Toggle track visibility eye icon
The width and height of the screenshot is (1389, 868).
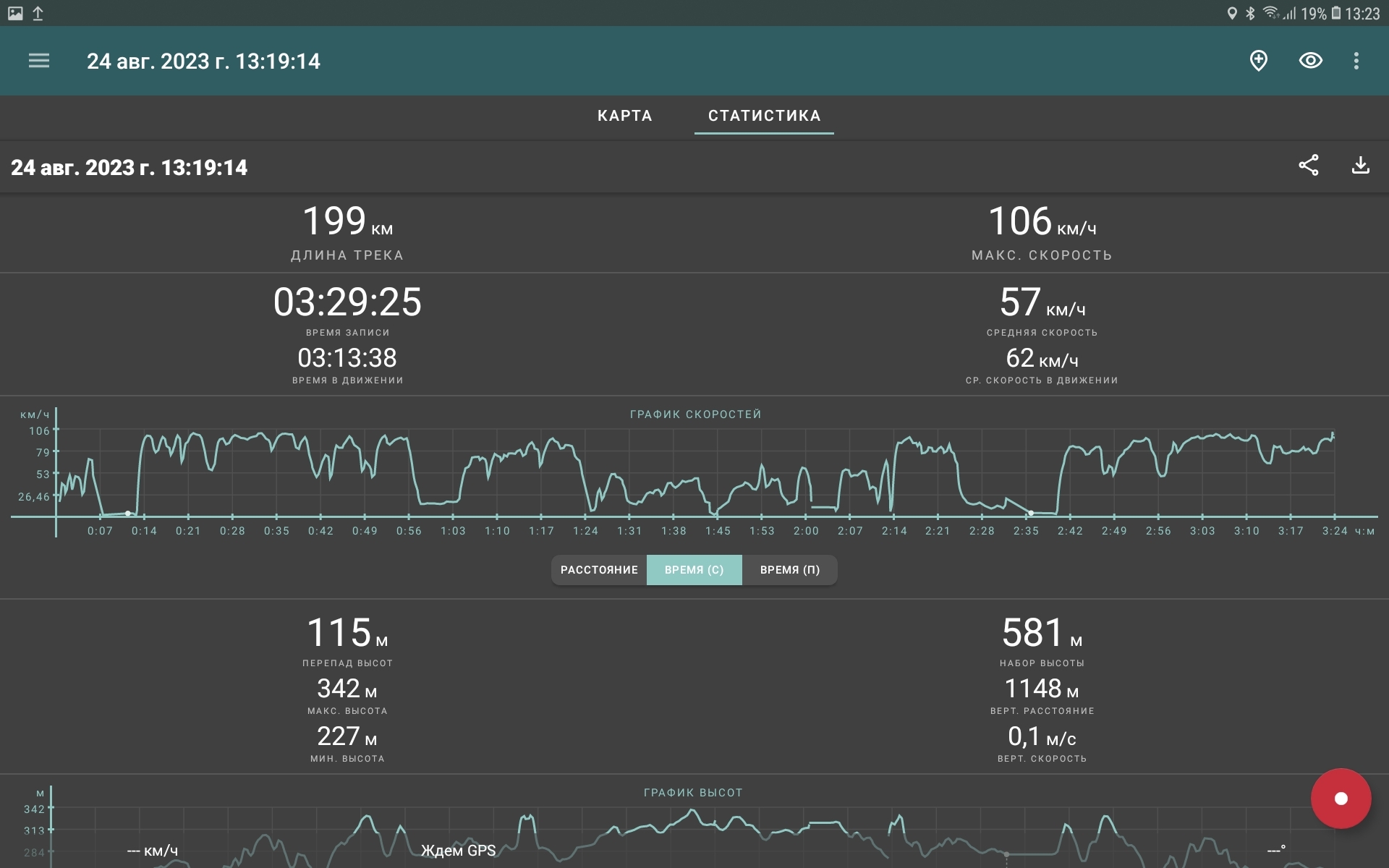point(1310,61)
